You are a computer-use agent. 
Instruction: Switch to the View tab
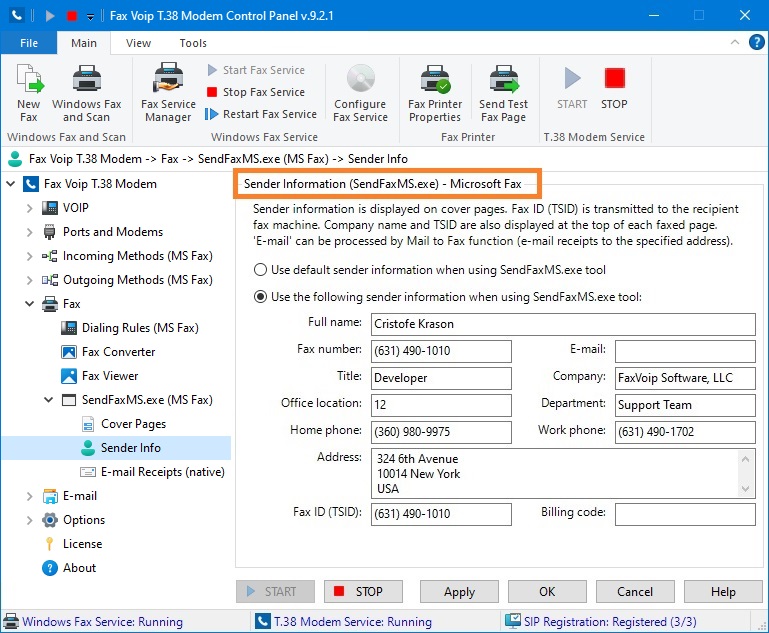point(138,43)
